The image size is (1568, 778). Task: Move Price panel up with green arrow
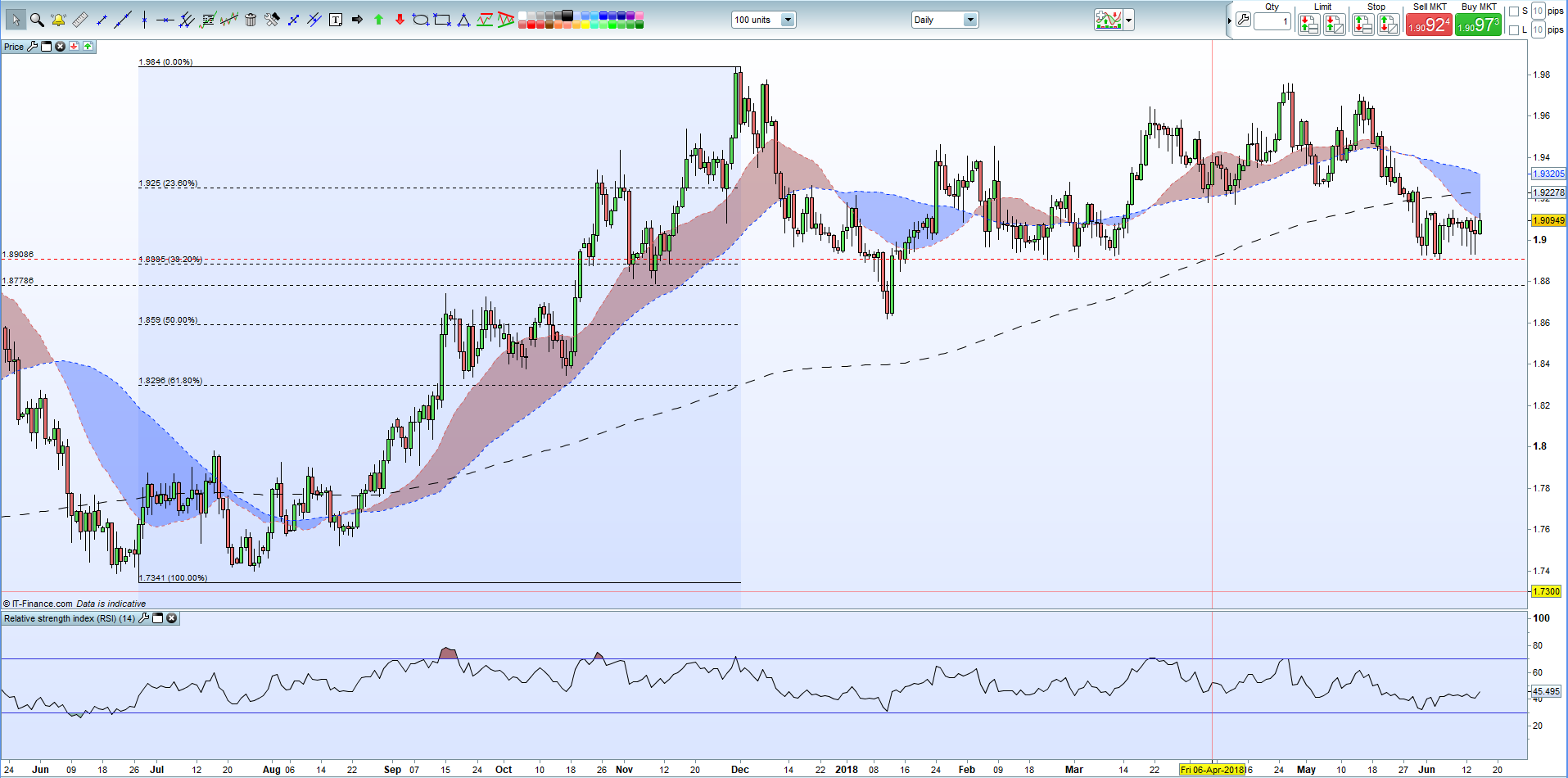88,47
